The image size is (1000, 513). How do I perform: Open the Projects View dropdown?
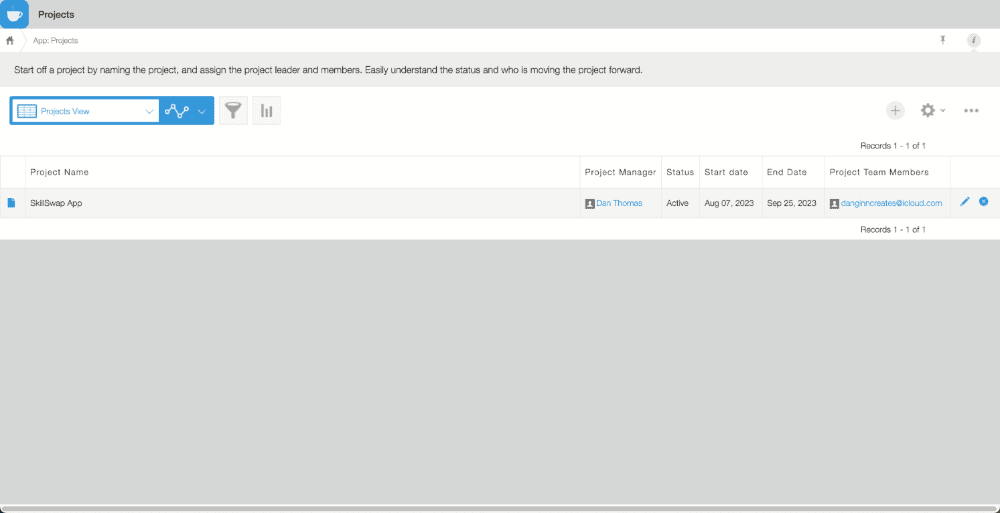[x=85, y=111]
